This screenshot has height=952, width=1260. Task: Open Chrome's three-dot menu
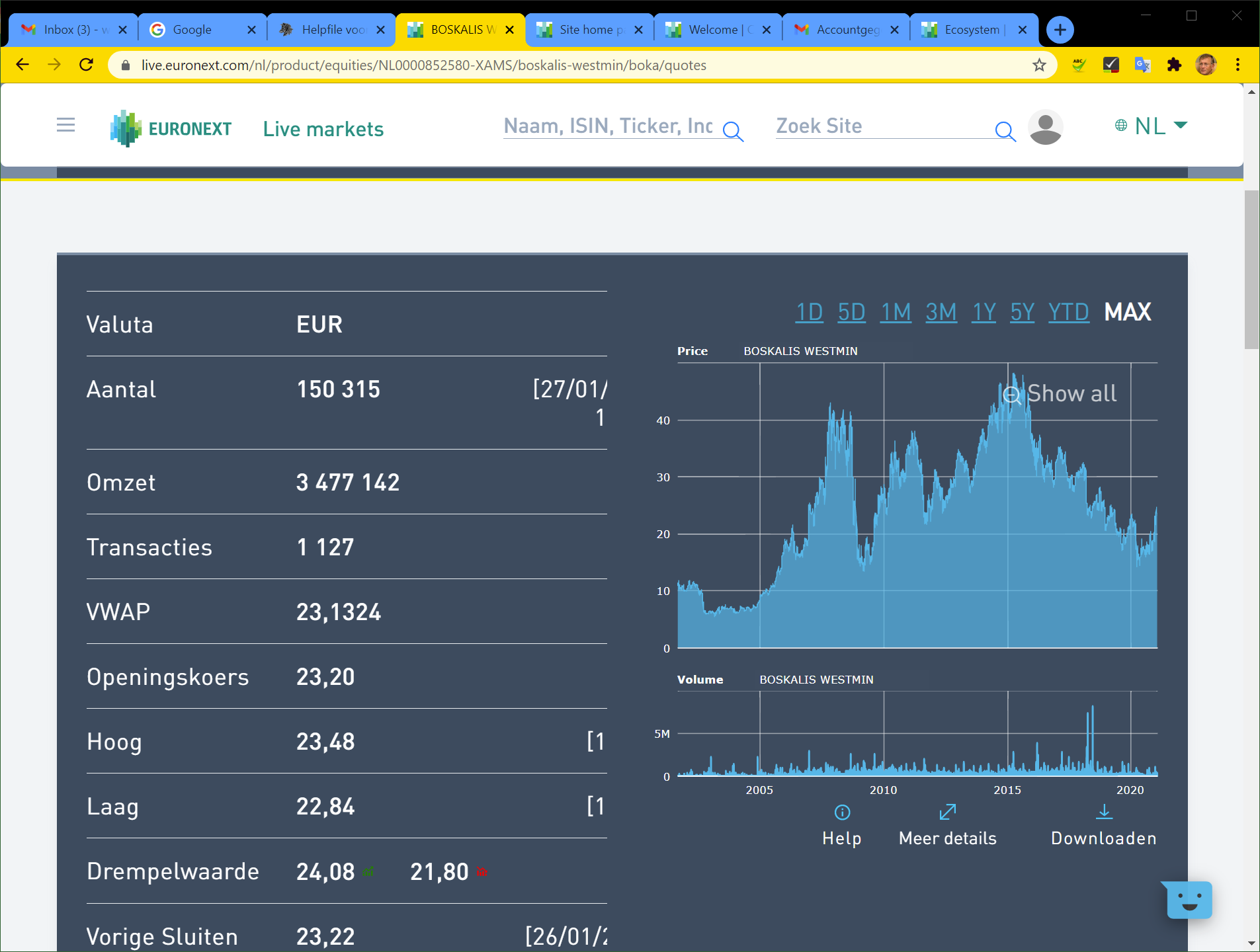tap(1238, 65)
